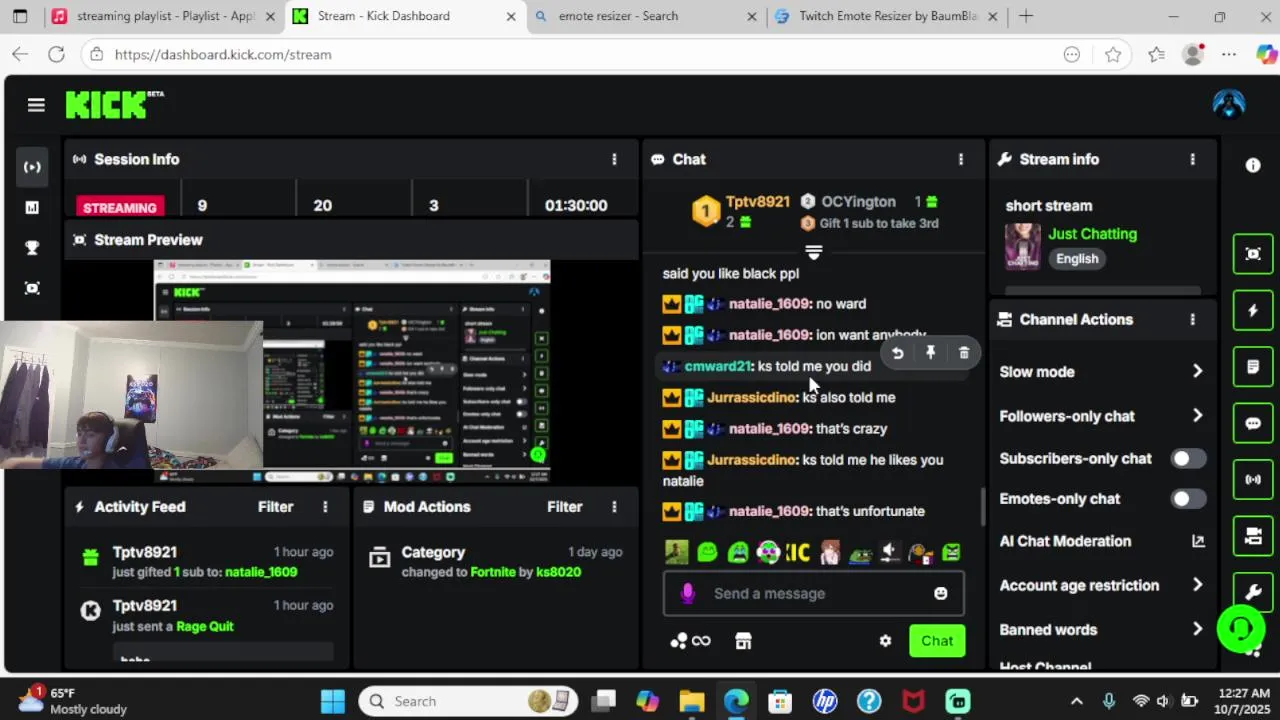This screenshot has width=1280, height=720.
Task: Open Chat panel three-dot menu
Action: click(x=961, y=159)
